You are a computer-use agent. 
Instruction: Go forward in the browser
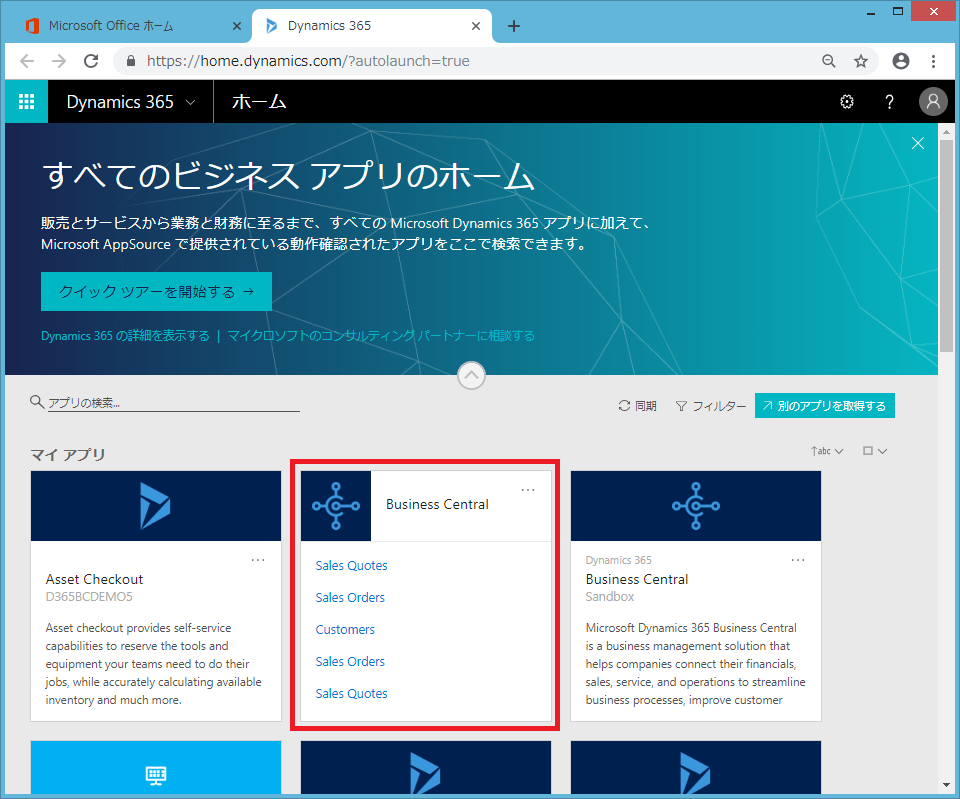click(59, 61)
